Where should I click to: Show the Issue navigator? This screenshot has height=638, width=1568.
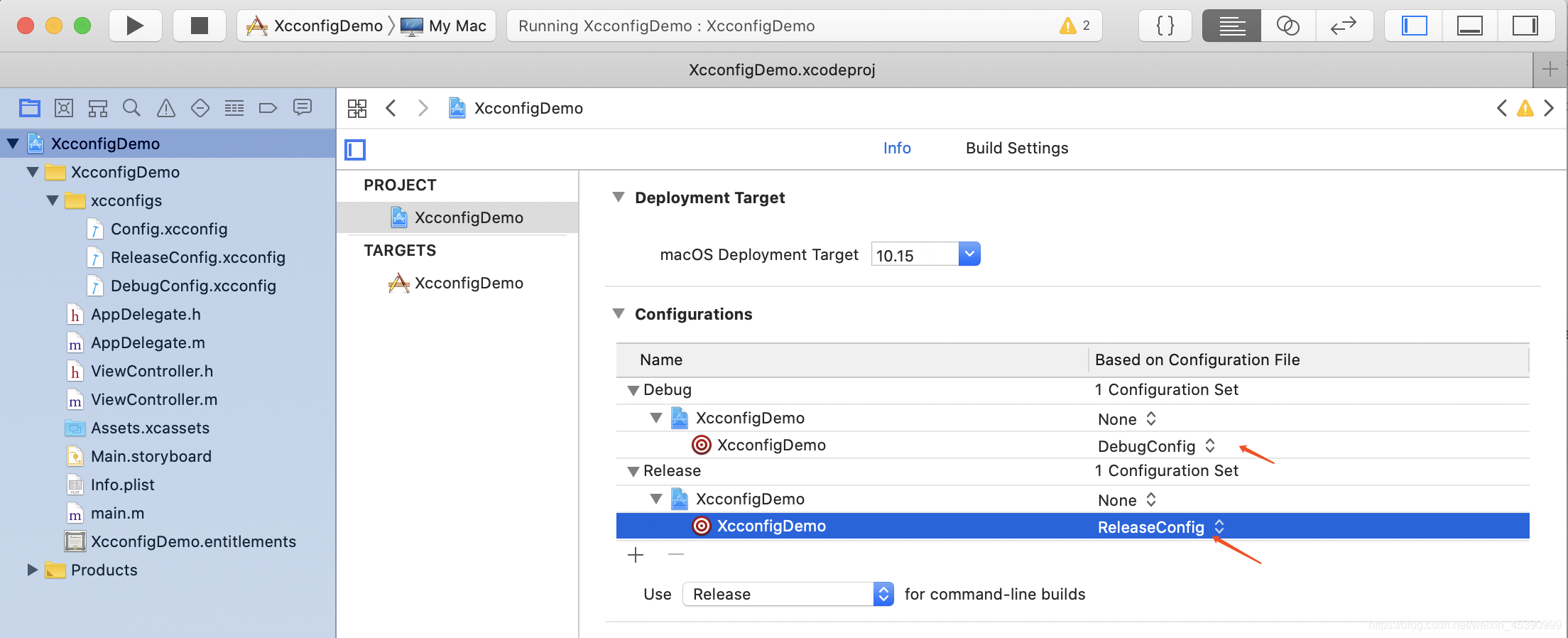click(x=165, y=108)
